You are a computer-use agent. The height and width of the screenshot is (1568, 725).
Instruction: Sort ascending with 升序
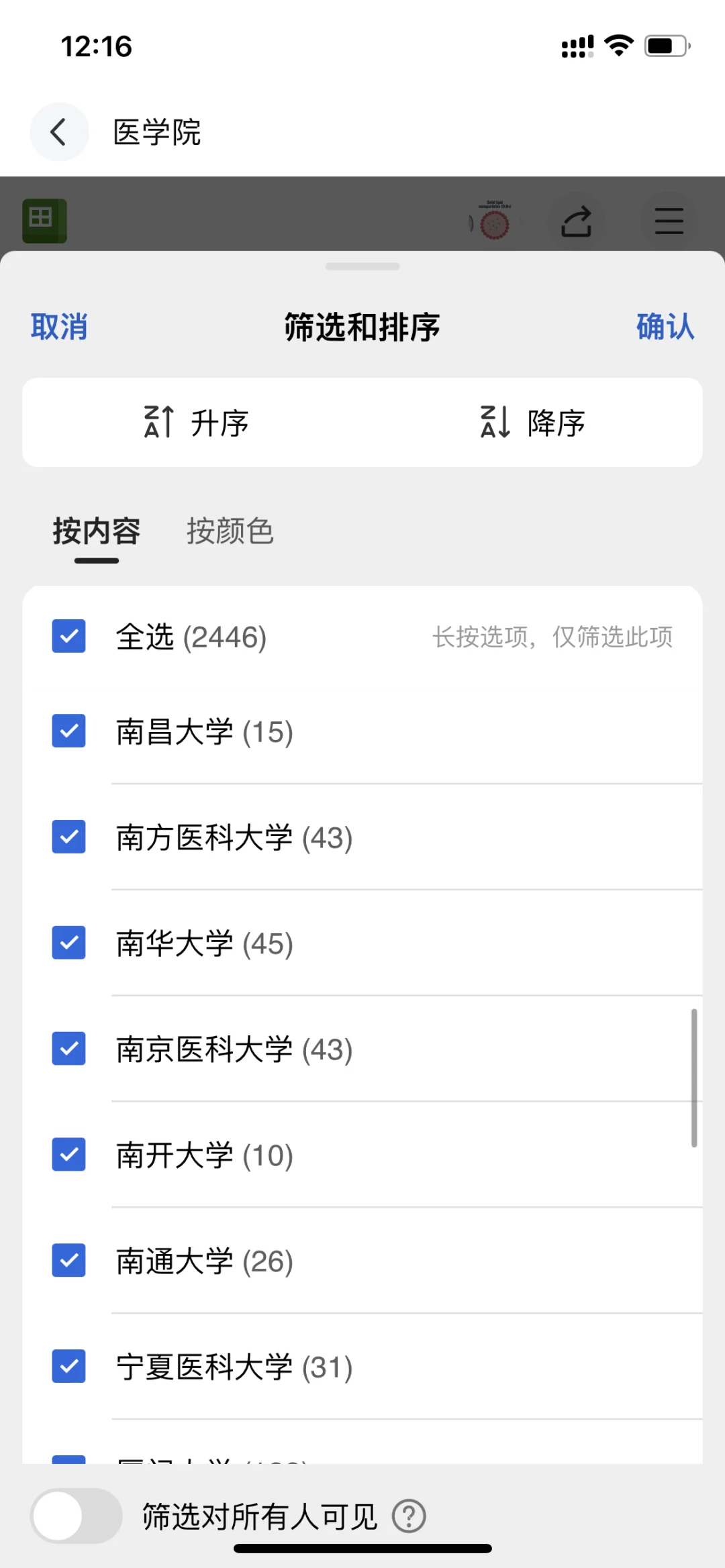click(x=196, y=423)
